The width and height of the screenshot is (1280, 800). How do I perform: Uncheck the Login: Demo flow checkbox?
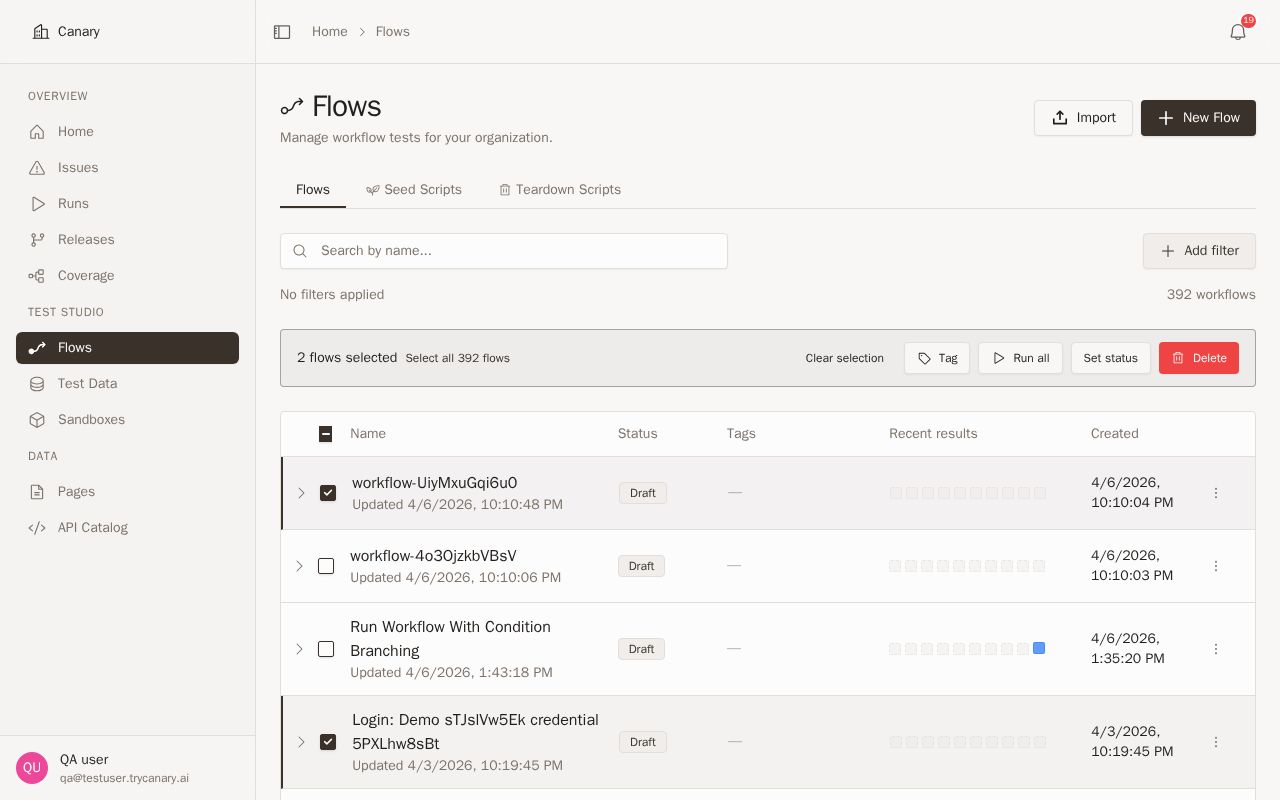pyautogui.click(x=328, y=742)
